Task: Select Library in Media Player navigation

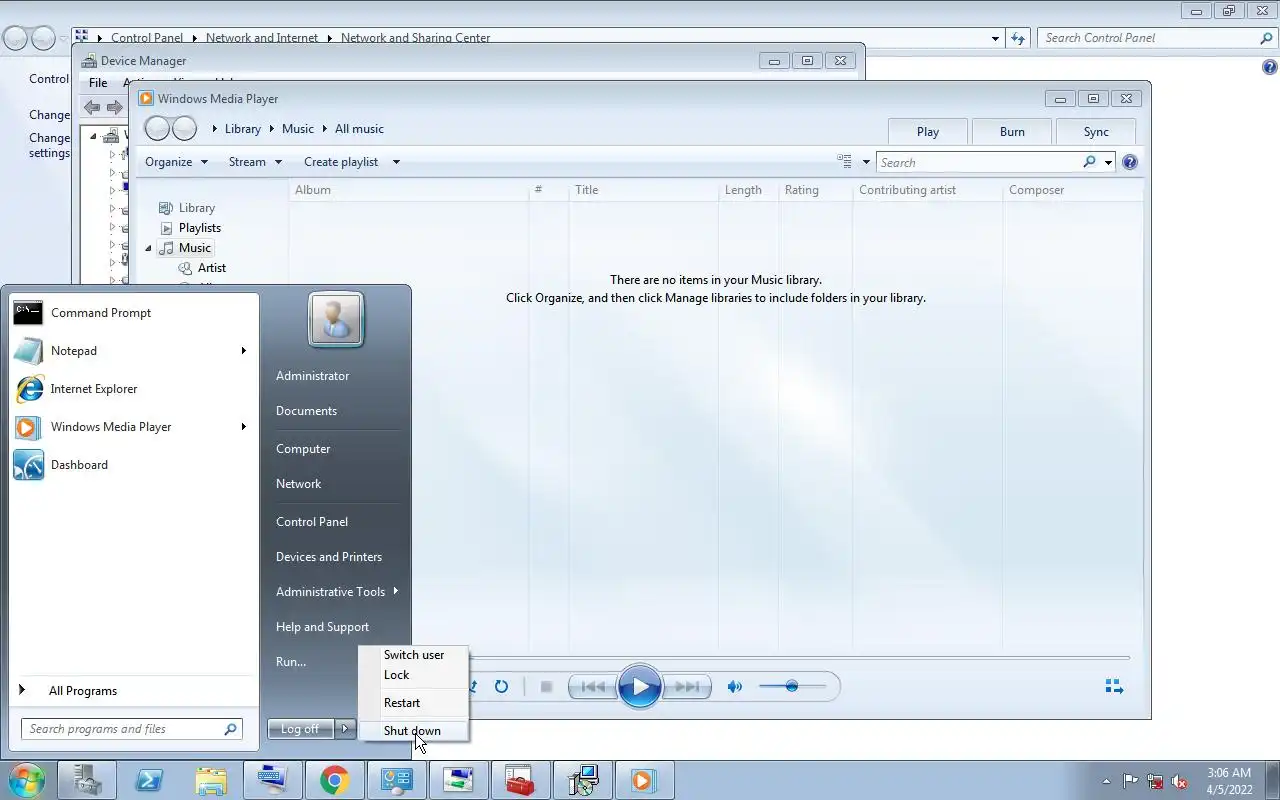Action: click(x=197, y=208)
